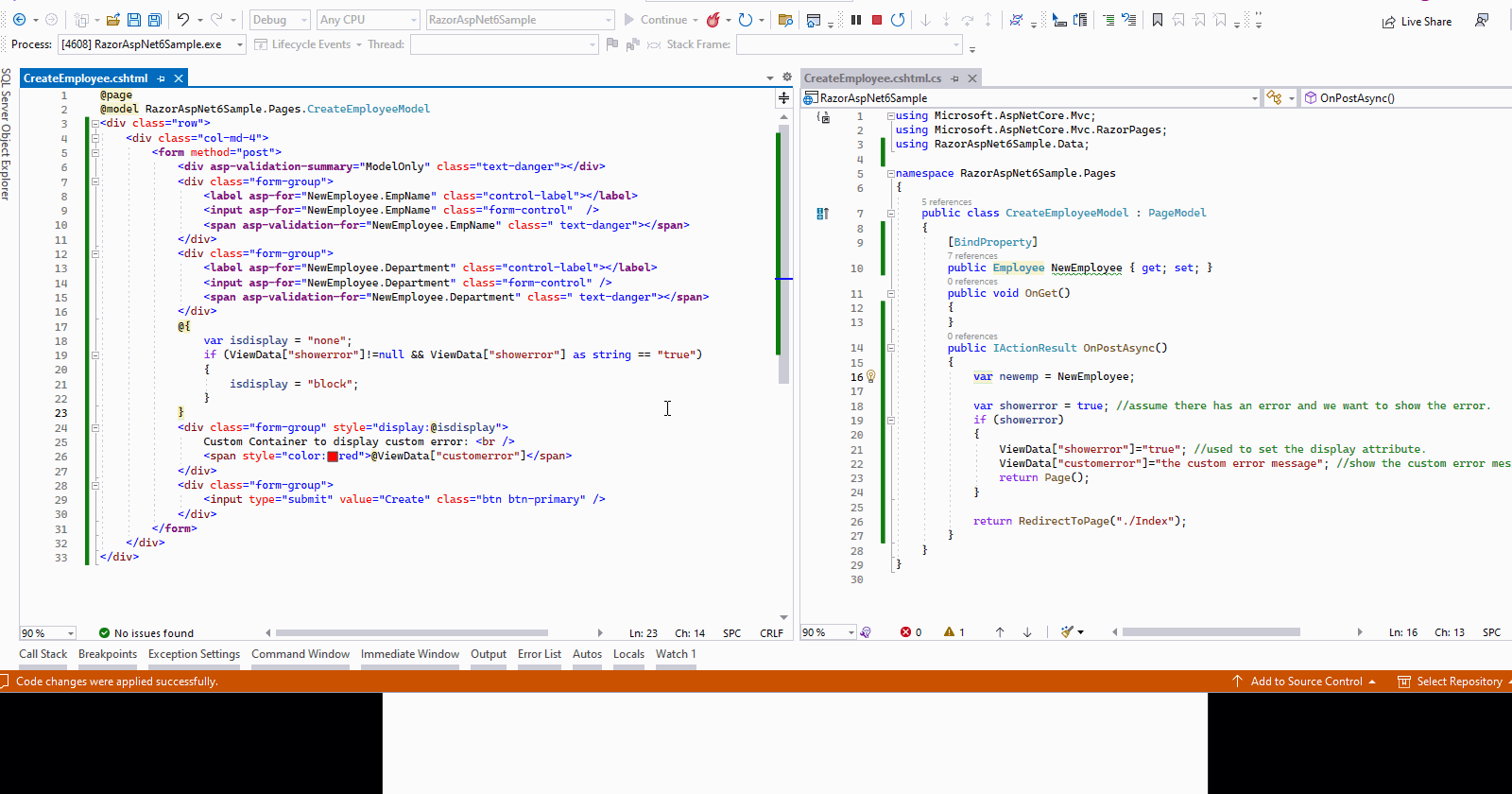Image resolution: width=1512 pixels, height=794 pixels.
Task: Toggle pin on CreateEmployee.cshtml tab
Action: click(x=162, y=78)
